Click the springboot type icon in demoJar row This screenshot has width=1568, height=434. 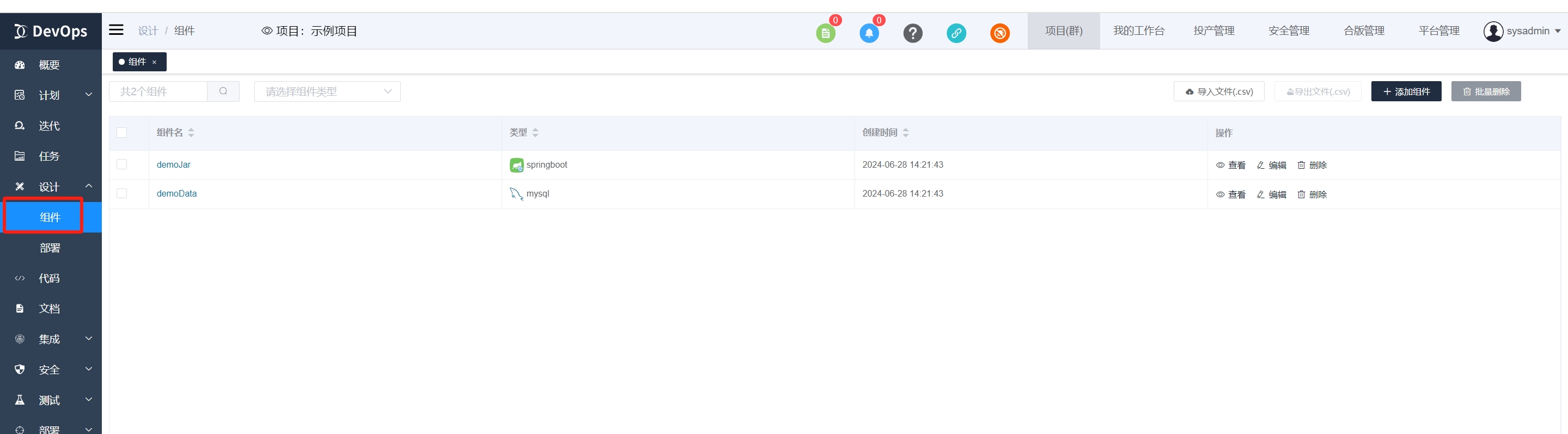point(516,165)
